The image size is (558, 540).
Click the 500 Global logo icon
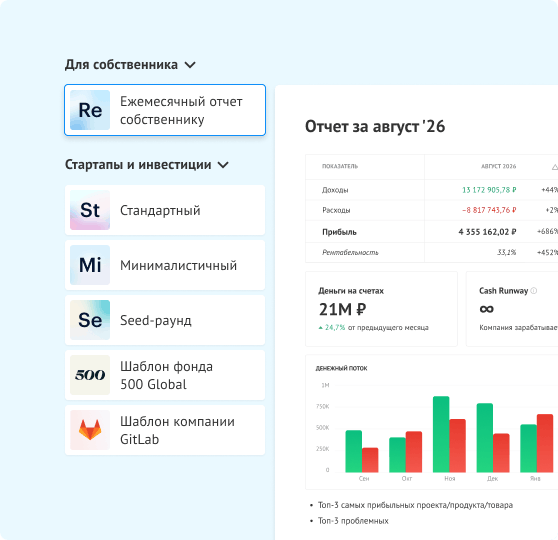click(90, 375)
